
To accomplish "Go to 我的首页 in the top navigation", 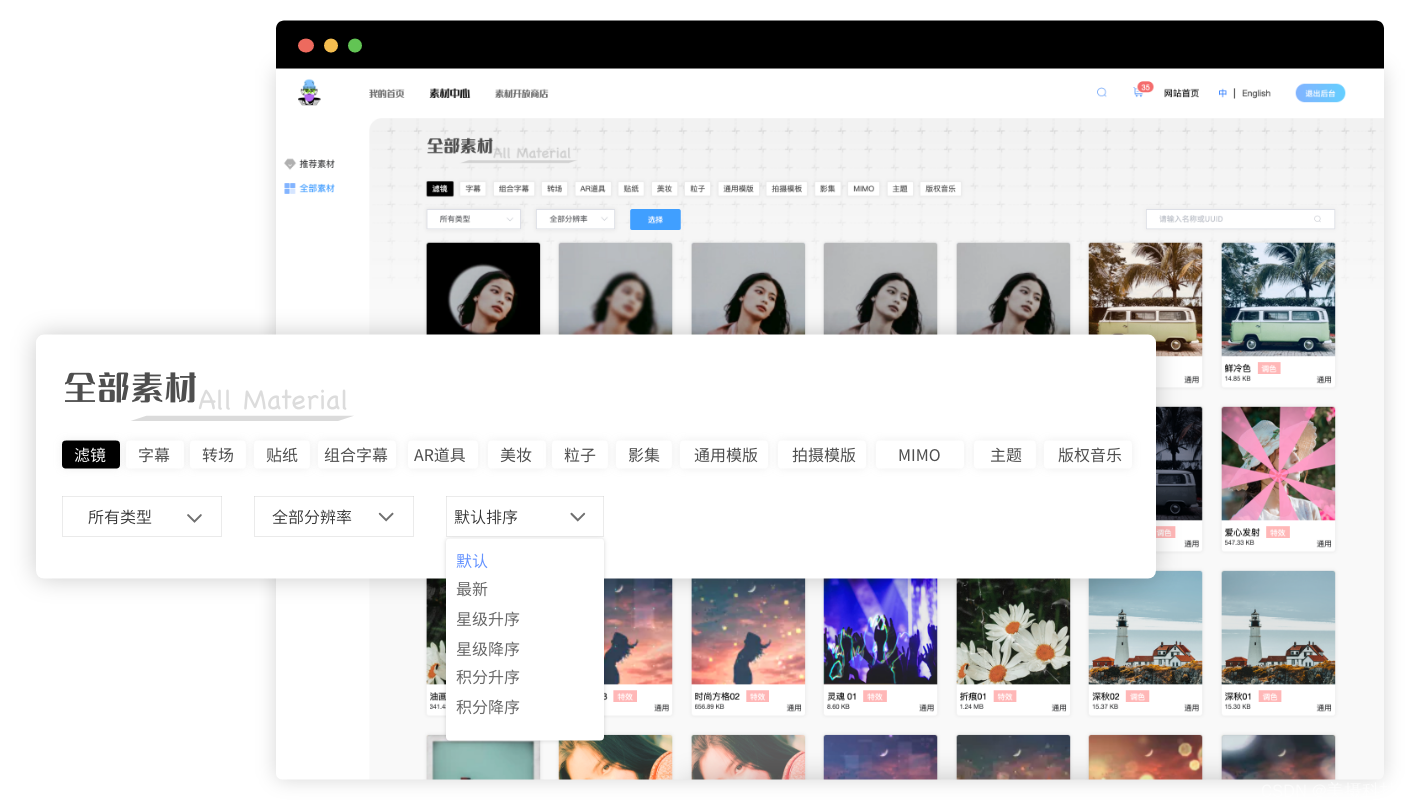I will (x=386, y=93).
